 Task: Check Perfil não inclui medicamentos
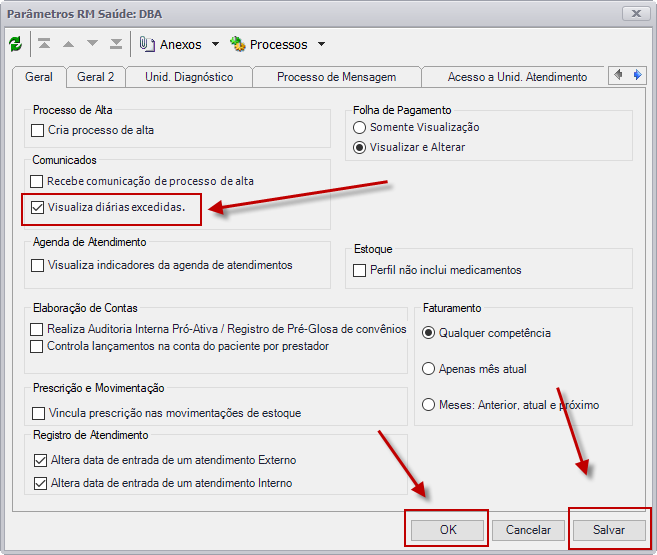(x=360, y=270)
